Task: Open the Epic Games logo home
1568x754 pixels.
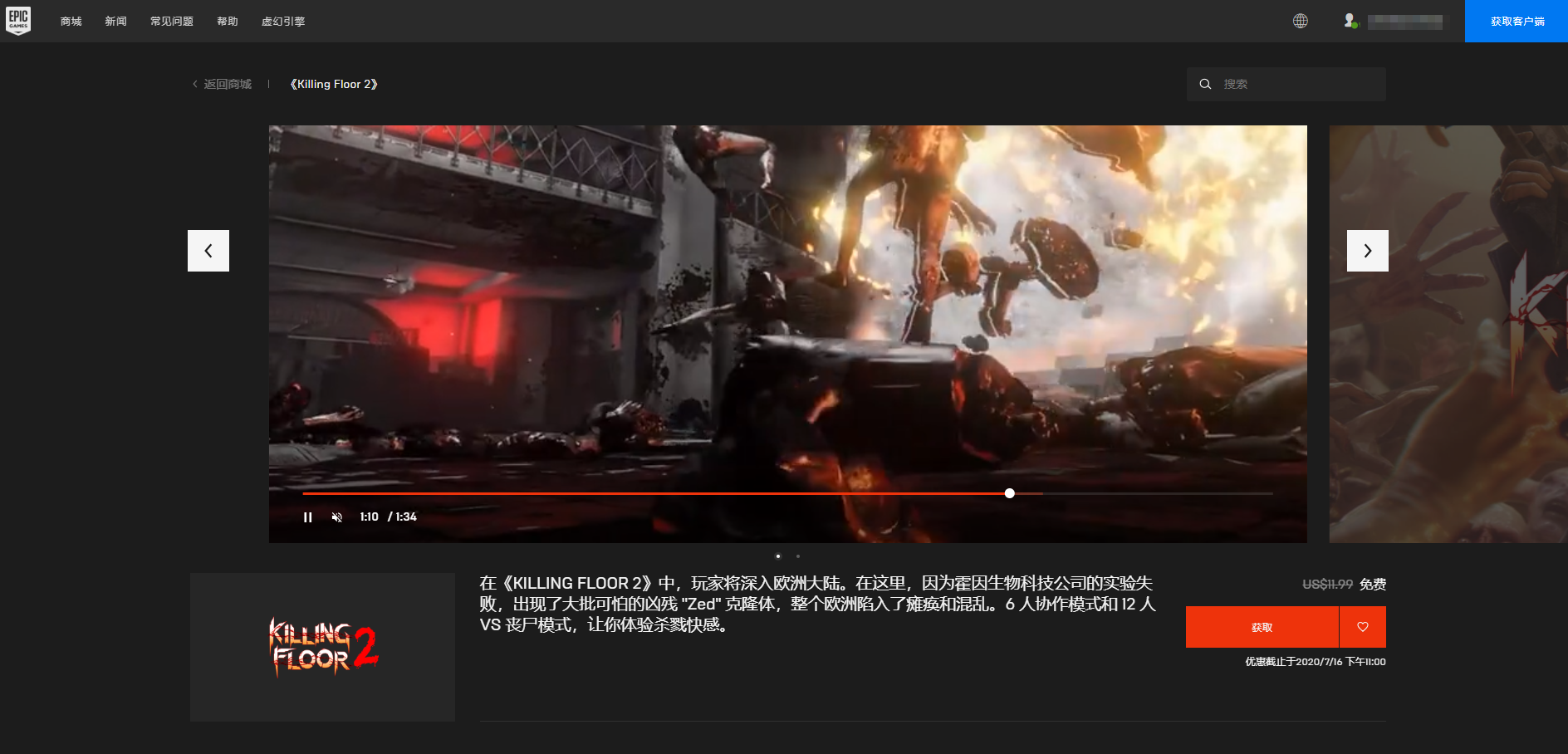Action: (x=18, y=21)
